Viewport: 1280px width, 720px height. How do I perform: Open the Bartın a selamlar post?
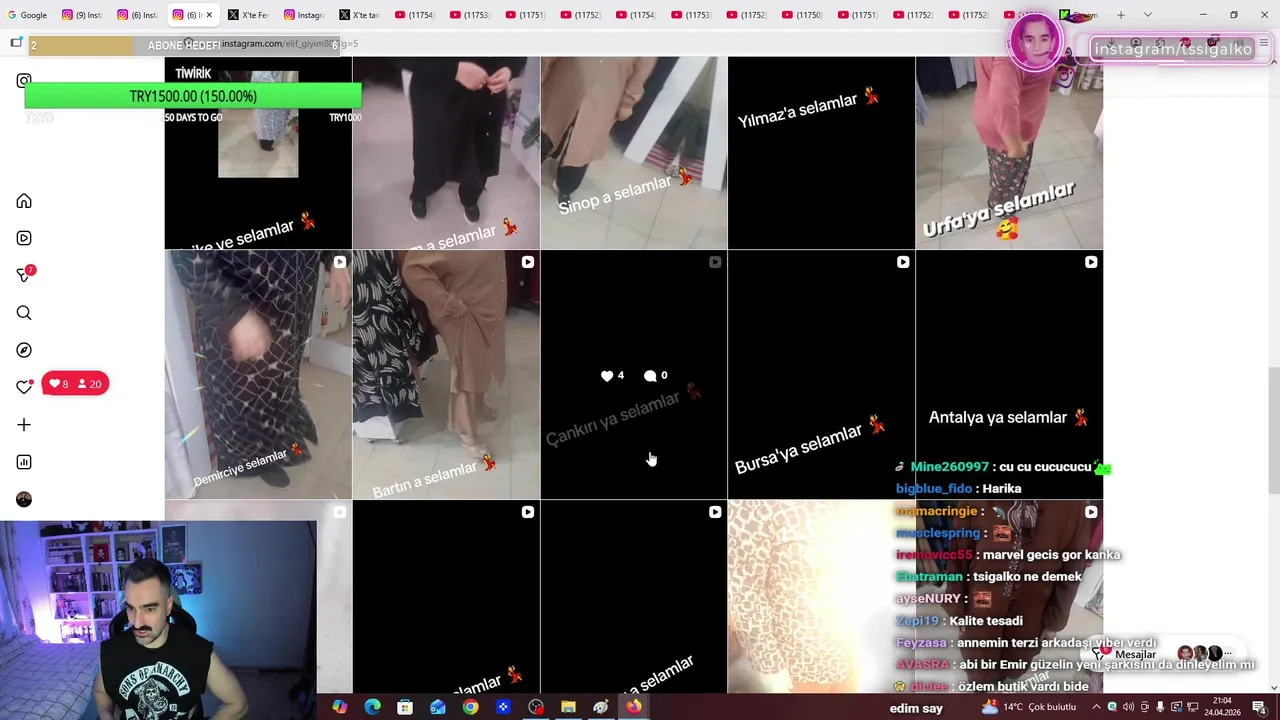tap(446, 375)
